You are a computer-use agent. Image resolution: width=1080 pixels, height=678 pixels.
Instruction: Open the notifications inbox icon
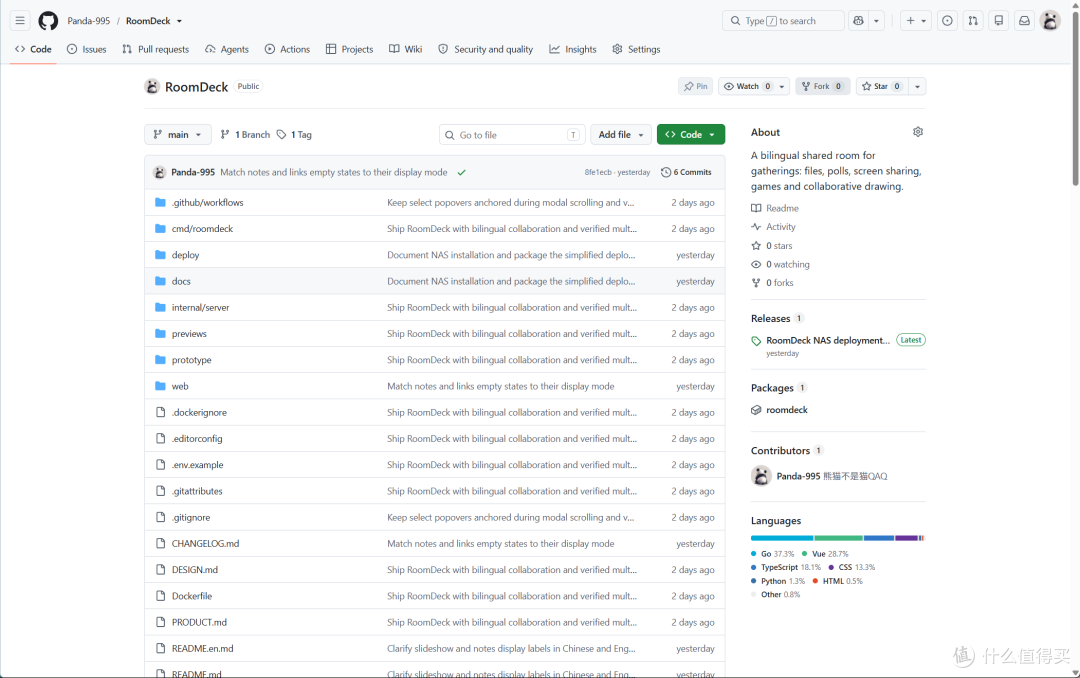(1024, 21)
